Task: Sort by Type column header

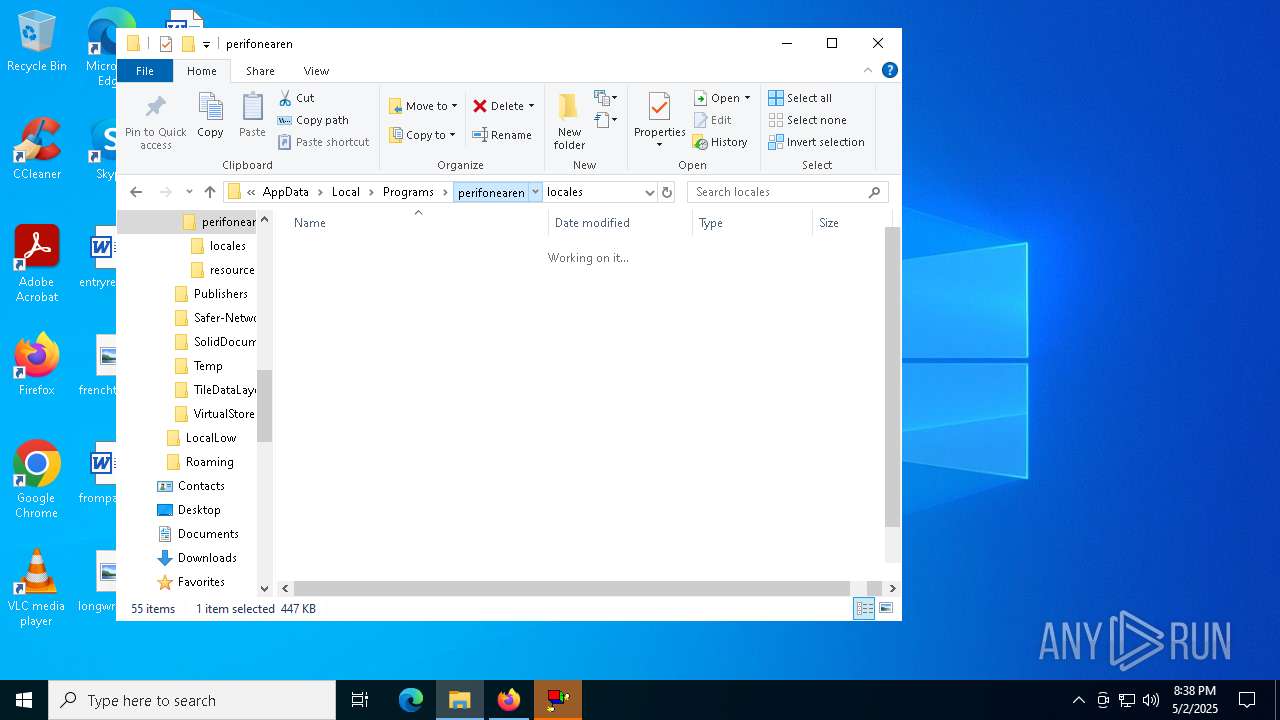Action: 752,223
